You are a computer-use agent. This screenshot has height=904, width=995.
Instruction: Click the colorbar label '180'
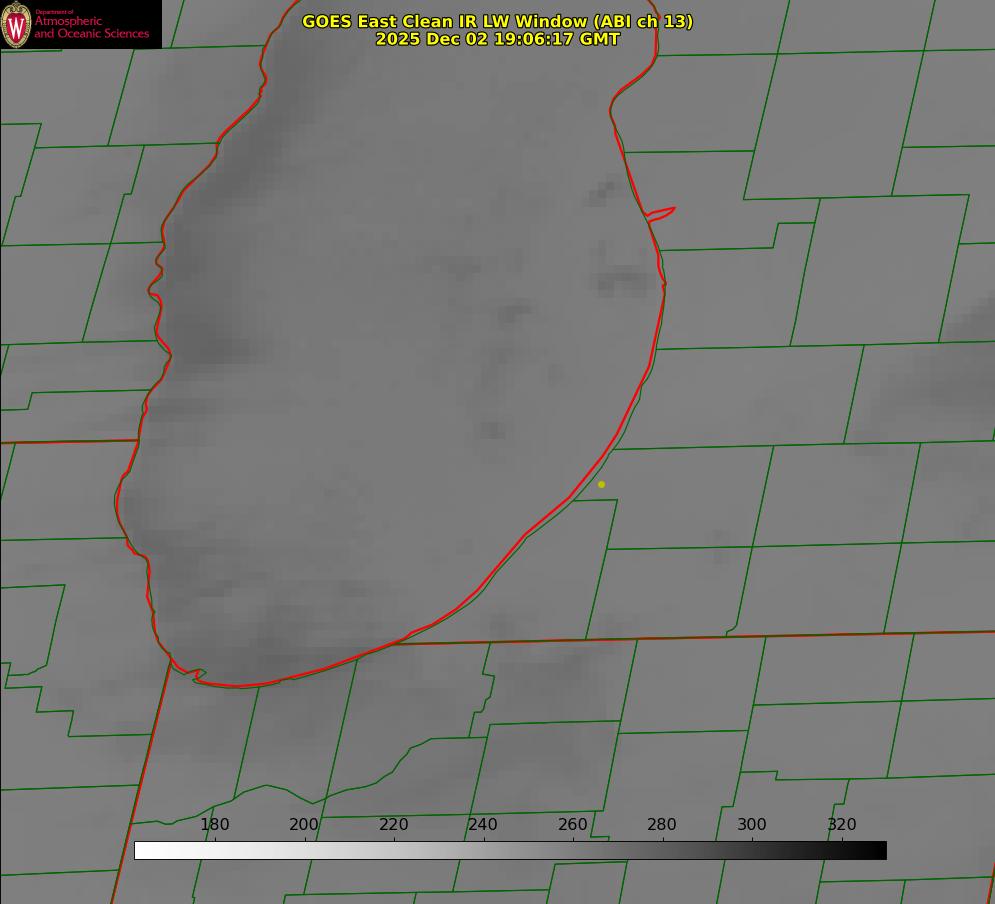coord(214,825)
